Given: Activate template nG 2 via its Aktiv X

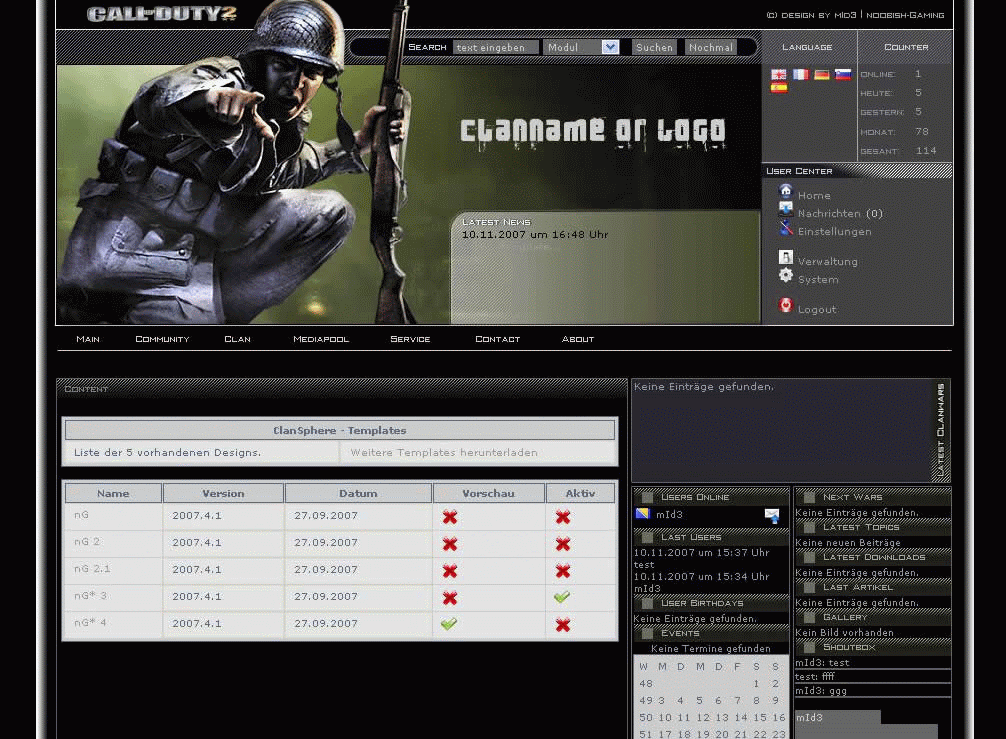Looking at the screenshot, I should tap(563, 544).
